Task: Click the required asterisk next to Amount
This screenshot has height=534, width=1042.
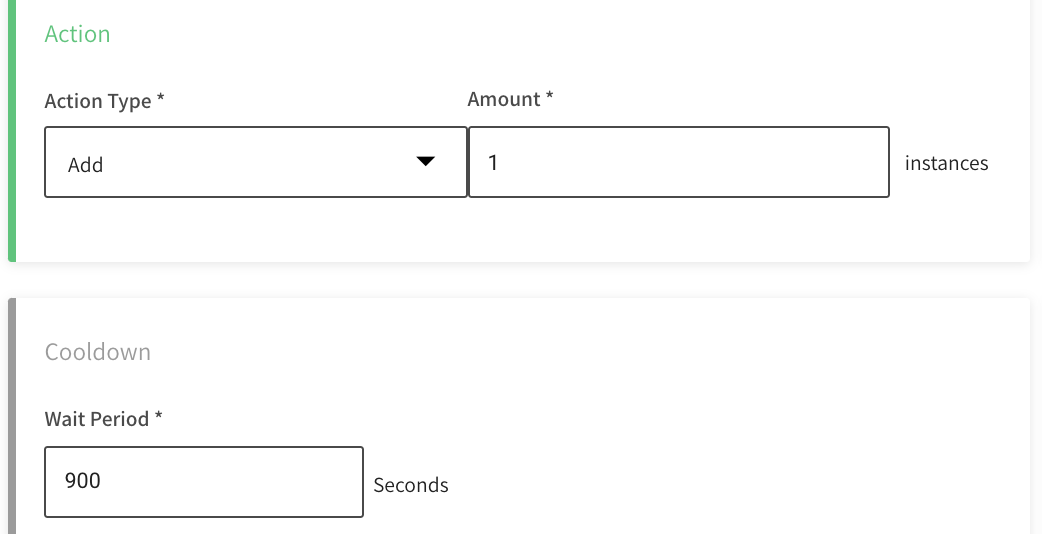Action: tap(549, 98)
